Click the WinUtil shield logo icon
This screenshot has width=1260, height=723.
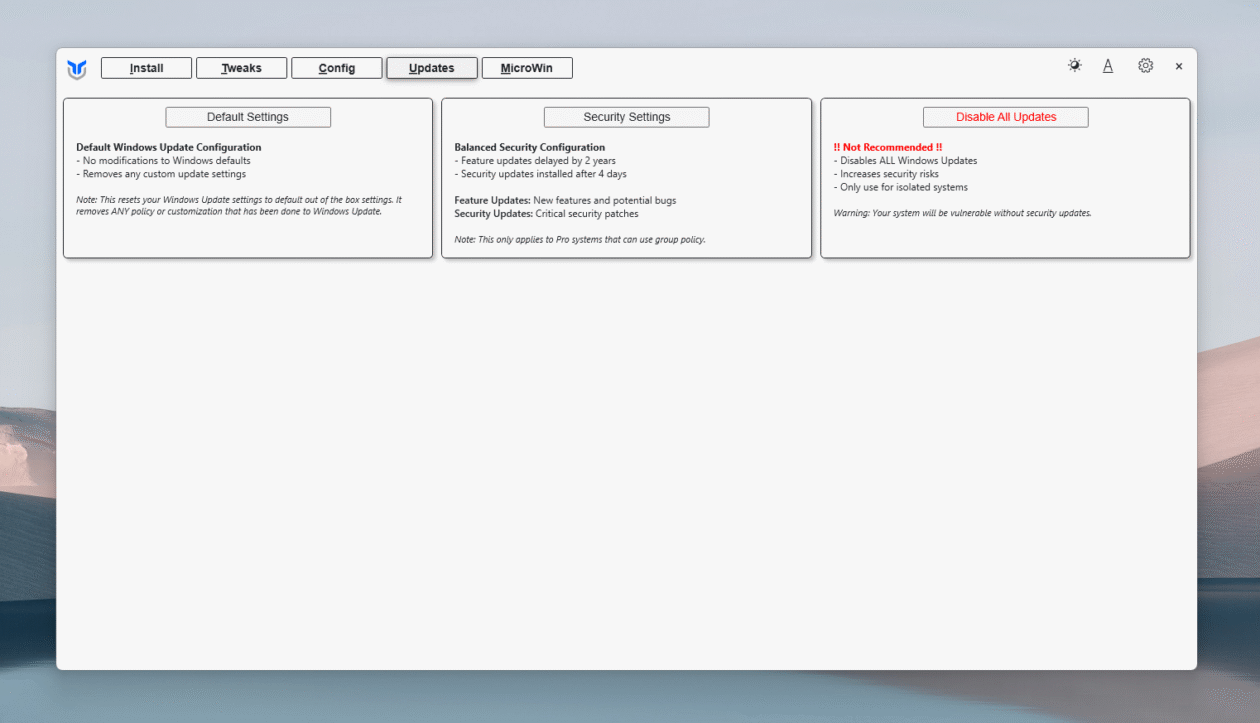pyautogui.click(x=77, y=69)
